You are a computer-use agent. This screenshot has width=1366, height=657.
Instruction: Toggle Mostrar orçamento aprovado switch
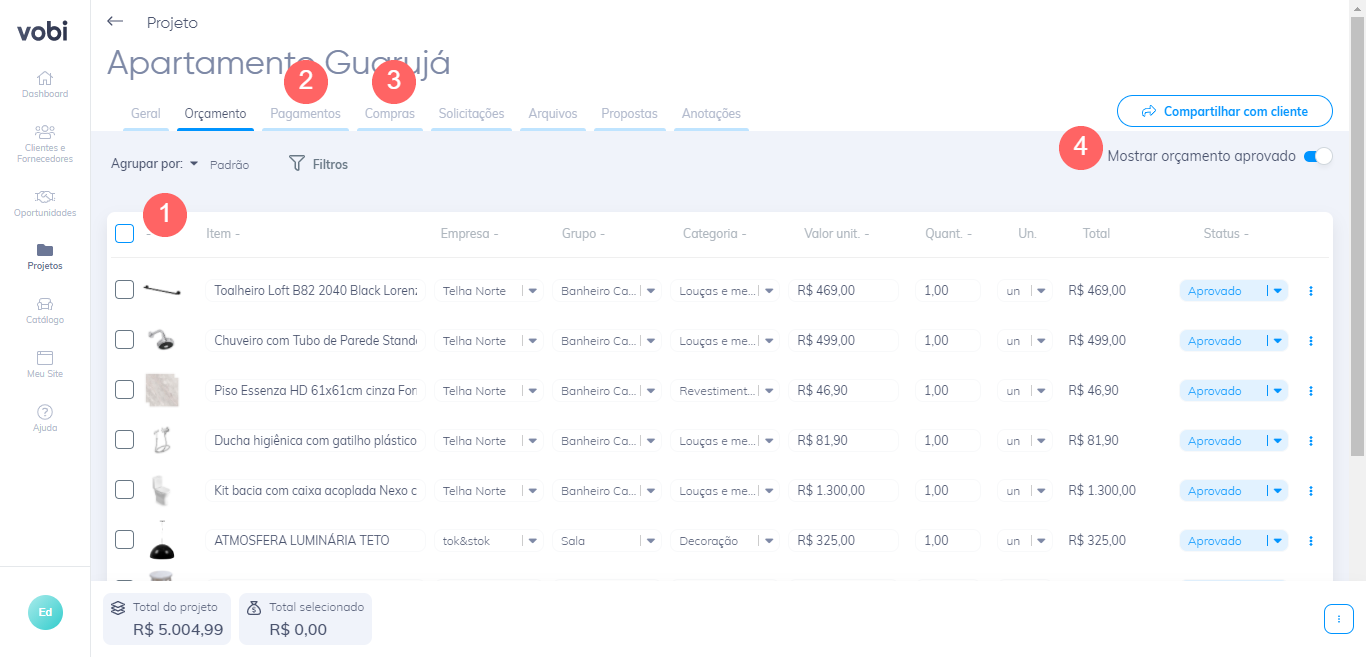1318,156
